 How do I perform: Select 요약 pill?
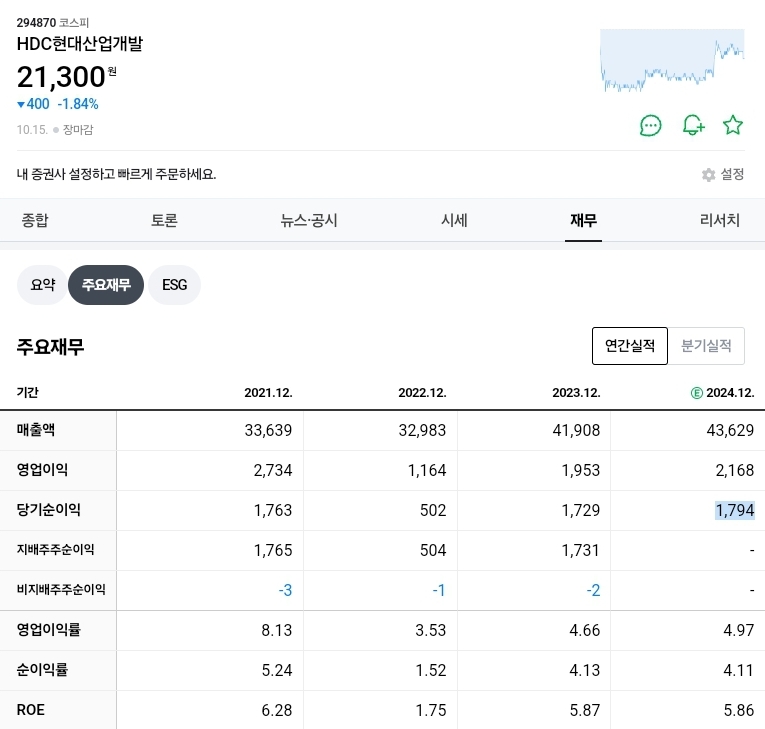pyautogui.click(x=42, y=285)
